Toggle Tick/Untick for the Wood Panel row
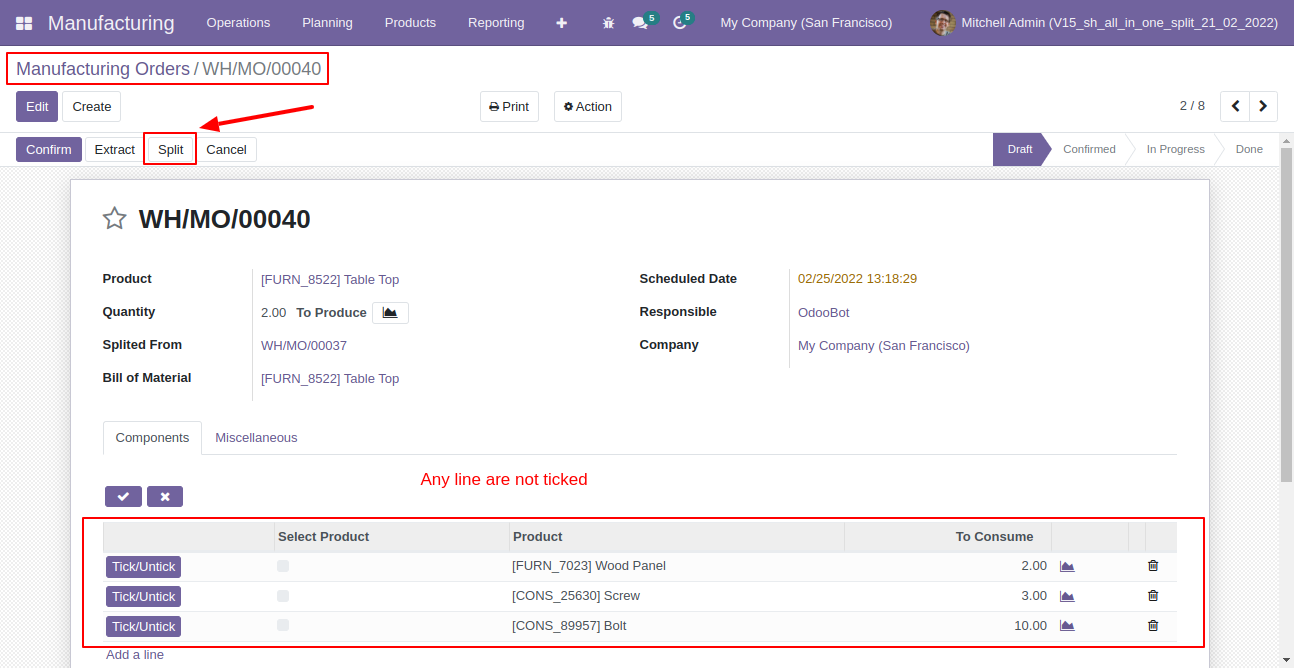This screenshot has width=1294, height=668. (x=143, y=567)
